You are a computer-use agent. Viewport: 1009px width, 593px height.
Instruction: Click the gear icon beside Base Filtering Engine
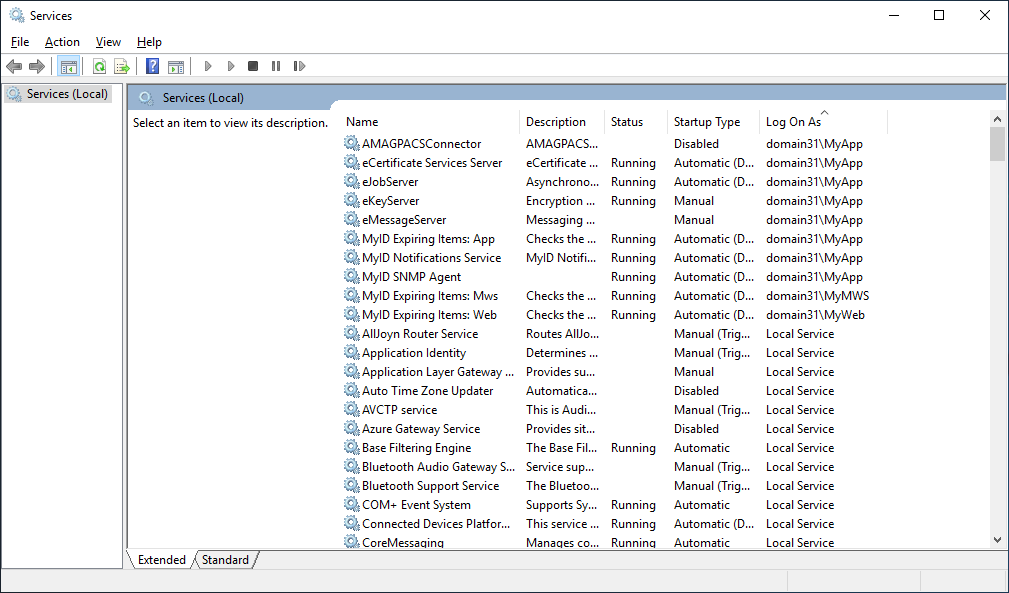(351, 448)
